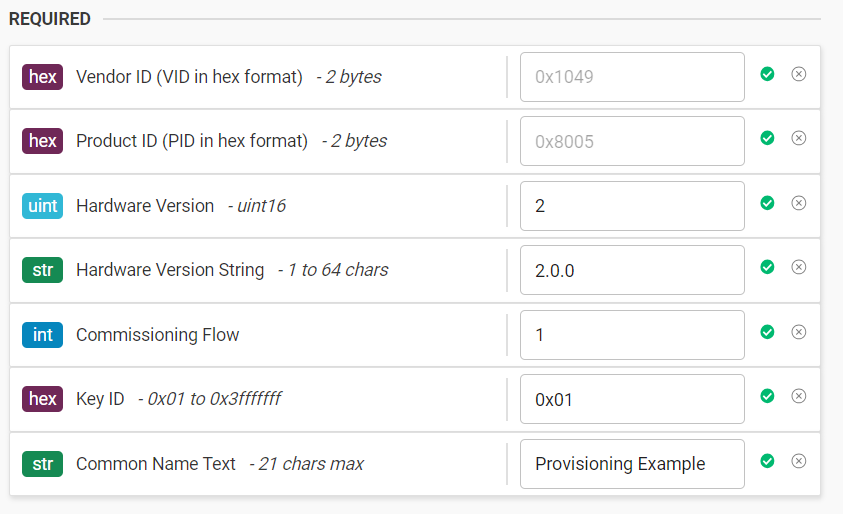Click the clear icon for Common Name Text
The height and width of the screenshot is (514, 843).
pyautogui.click(x=798, y=461)
